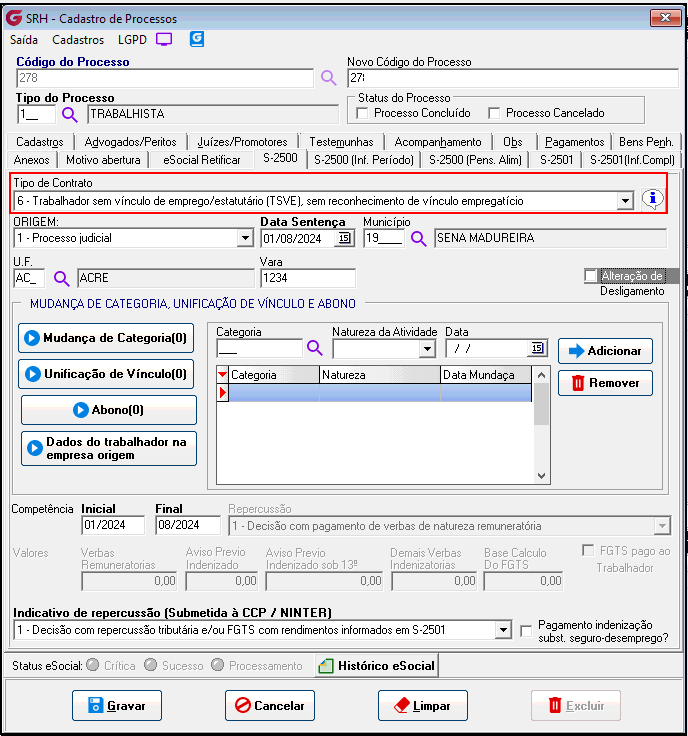This screenshot has width=688, height=736.
Task: Open Tipo do Processo search magnifier
Action: click(x=70, y=114)
